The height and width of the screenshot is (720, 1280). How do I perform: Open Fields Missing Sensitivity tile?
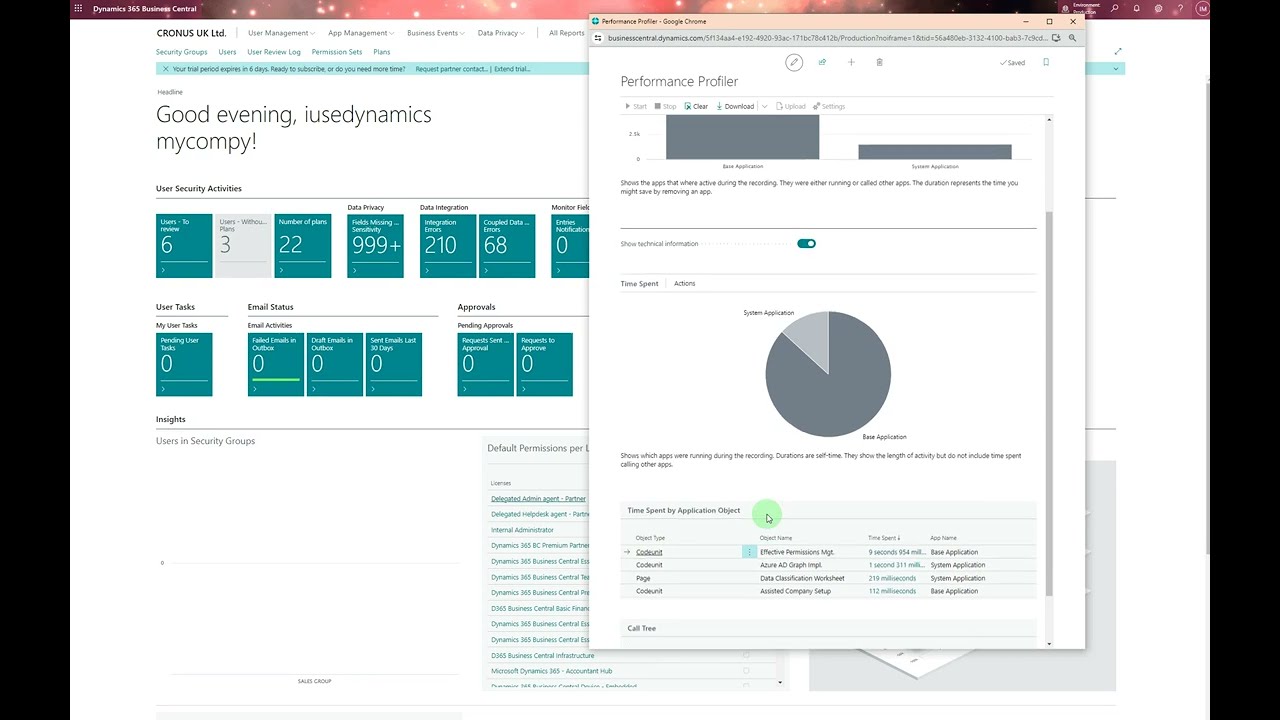point(375,246)
